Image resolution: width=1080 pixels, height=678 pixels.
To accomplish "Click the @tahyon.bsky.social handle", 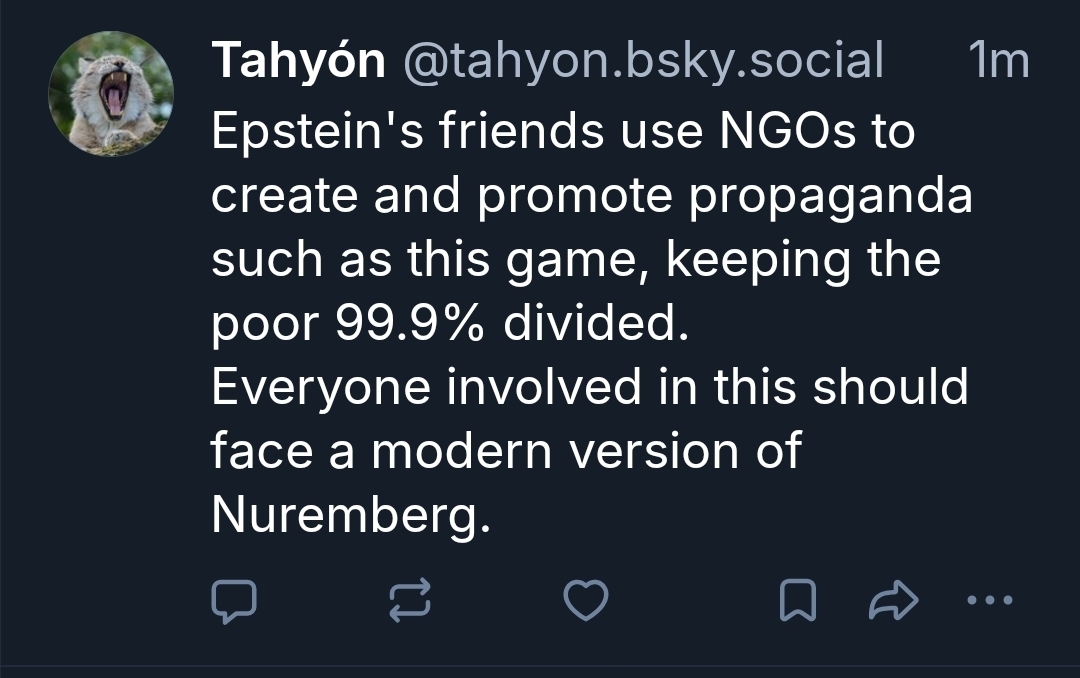I will tap(643, 62).
